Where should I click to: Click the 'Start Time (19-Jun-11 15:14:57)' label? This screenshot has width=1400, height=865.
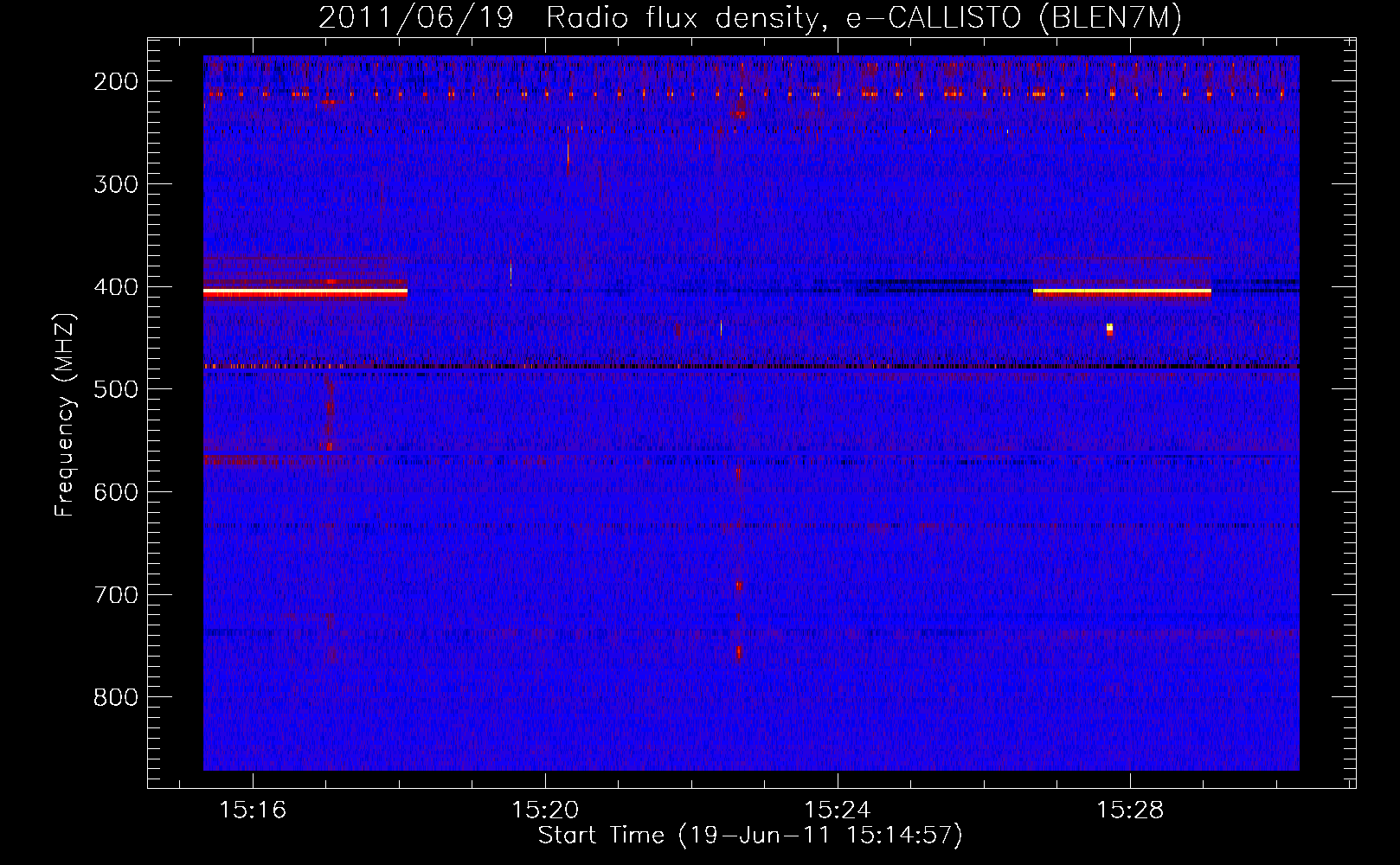pos(750,836)
